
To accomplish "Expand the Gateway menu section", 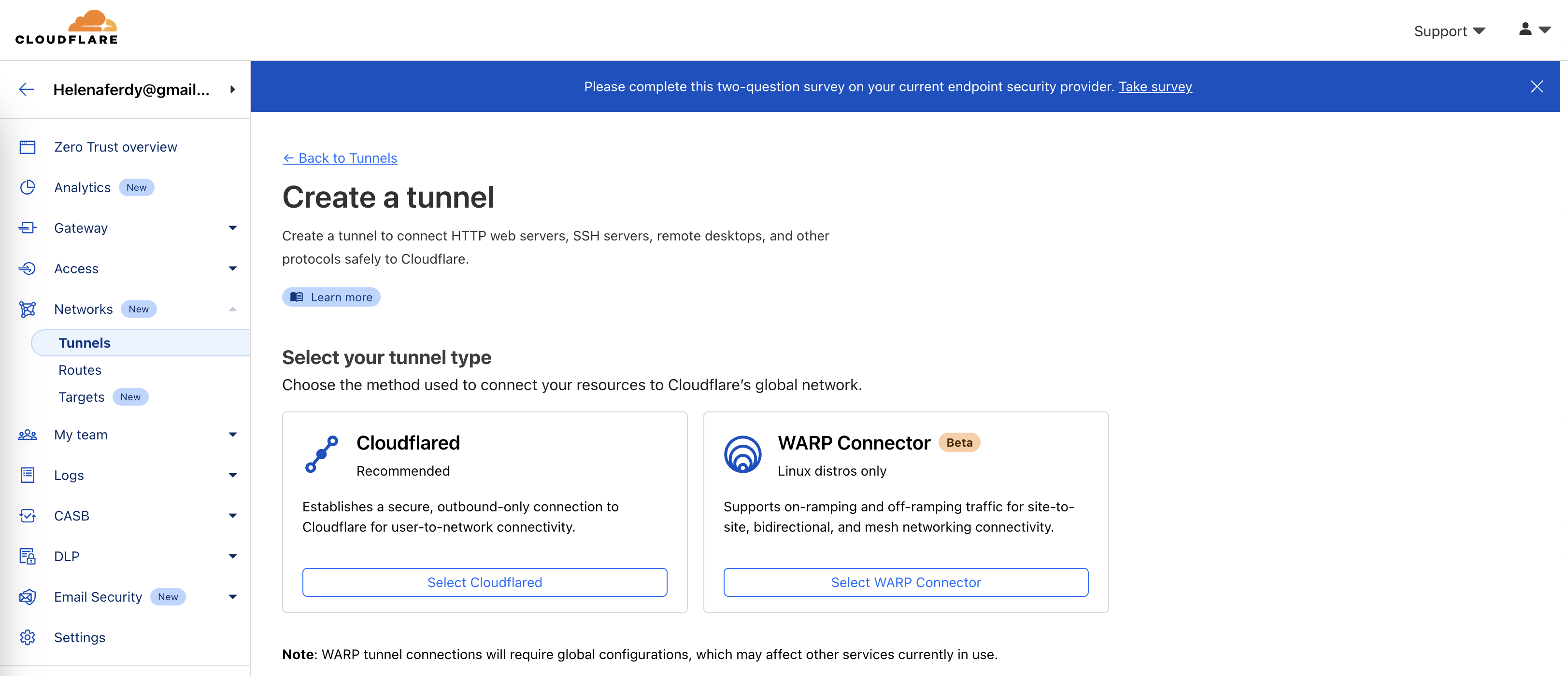I will [232, 228].
